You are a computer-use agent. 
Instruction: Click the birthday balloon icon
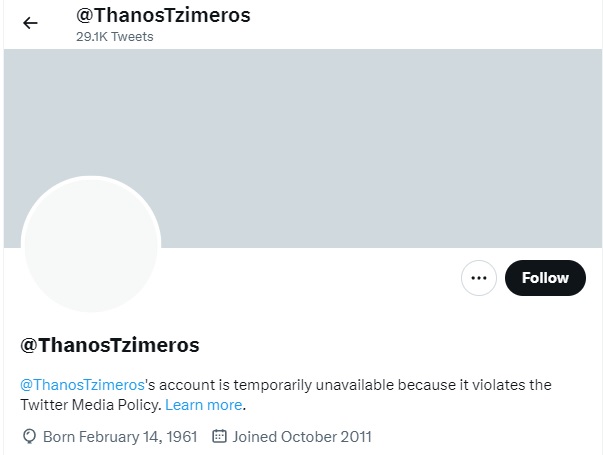29,437
